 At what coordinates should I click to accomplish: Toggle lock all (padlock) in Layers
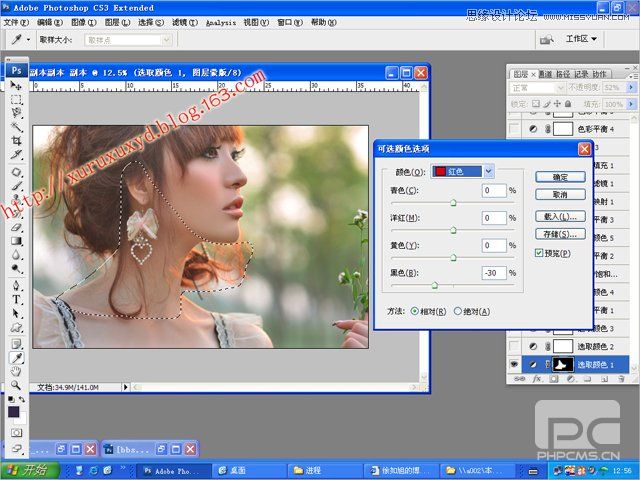(x=568, y=104)
